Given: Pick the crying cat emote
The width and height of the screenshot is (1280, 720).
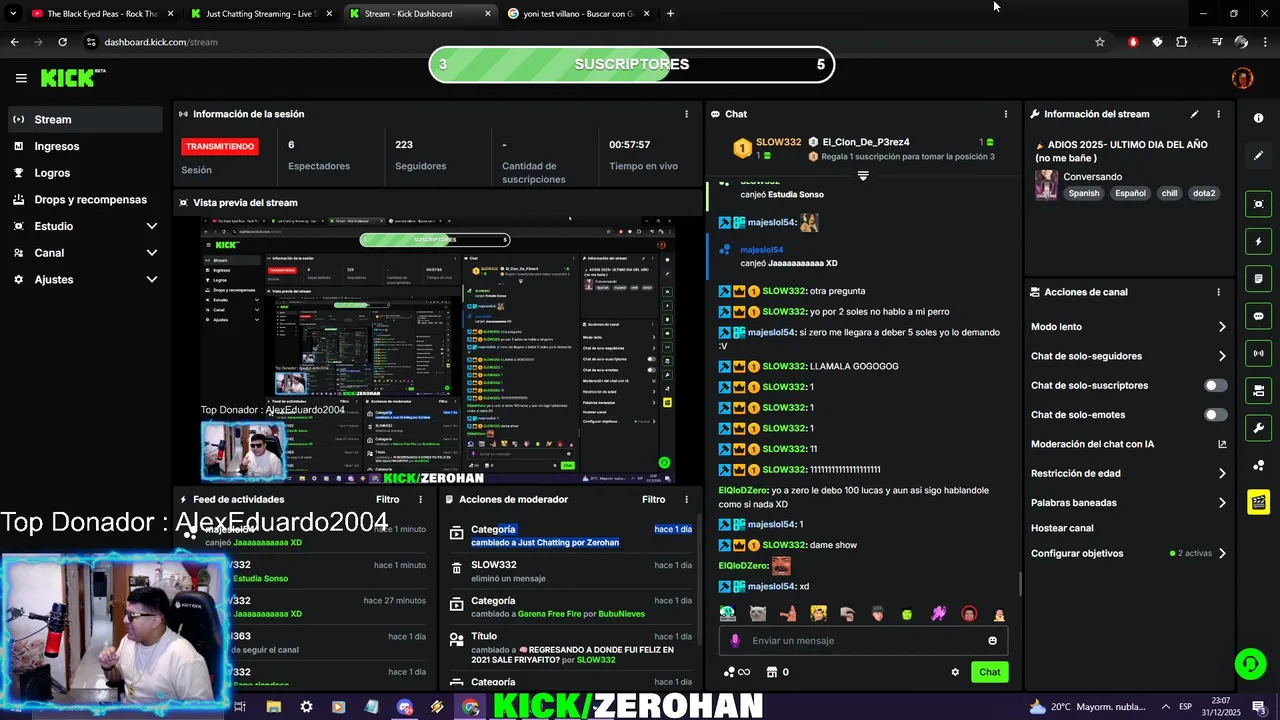Looking at the screenshot, I should click(x=758, y=614).
